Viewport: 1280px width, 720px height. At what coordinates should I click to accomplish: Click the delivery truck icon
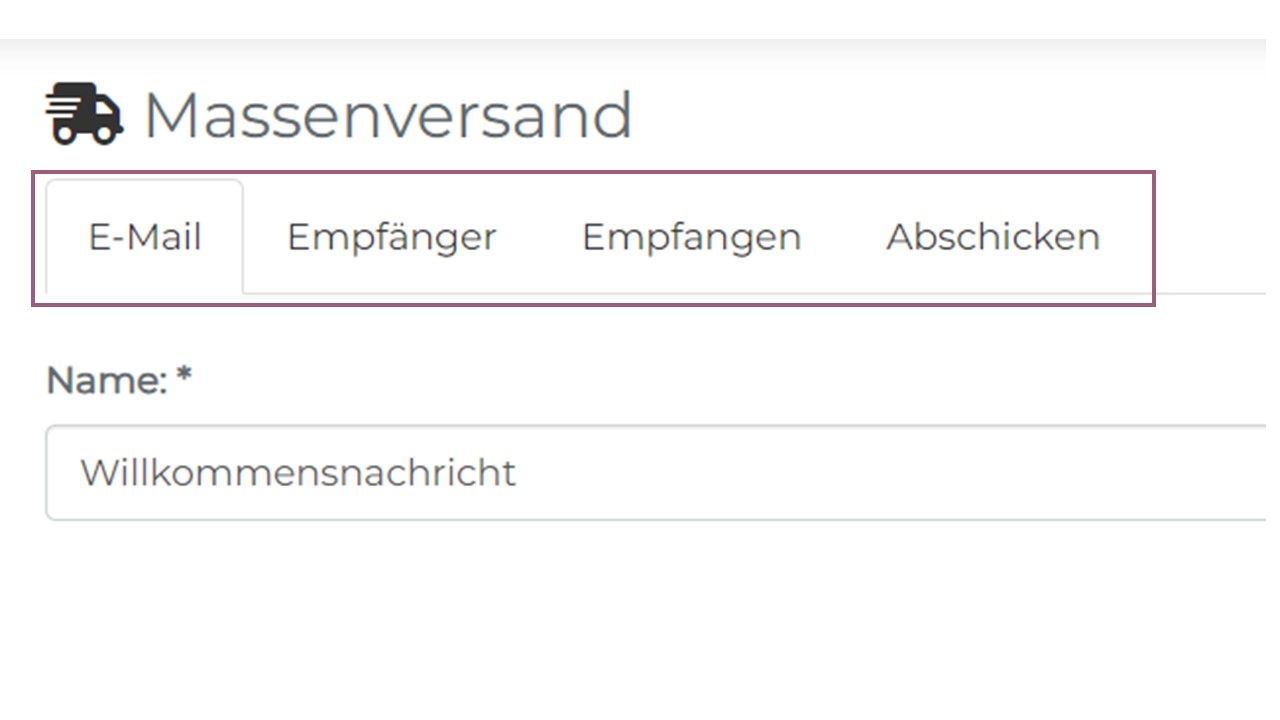[x=84, y=114]
